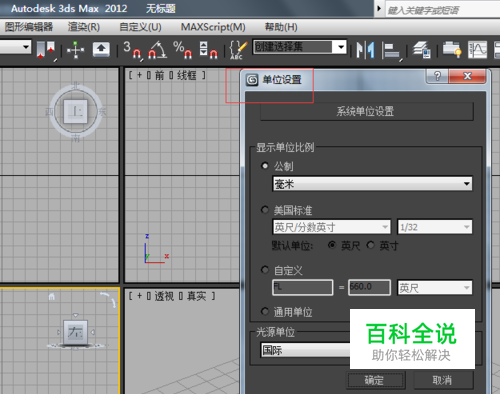
Task: Select the Metric (公制) radio button
Action: coord(265,166)
